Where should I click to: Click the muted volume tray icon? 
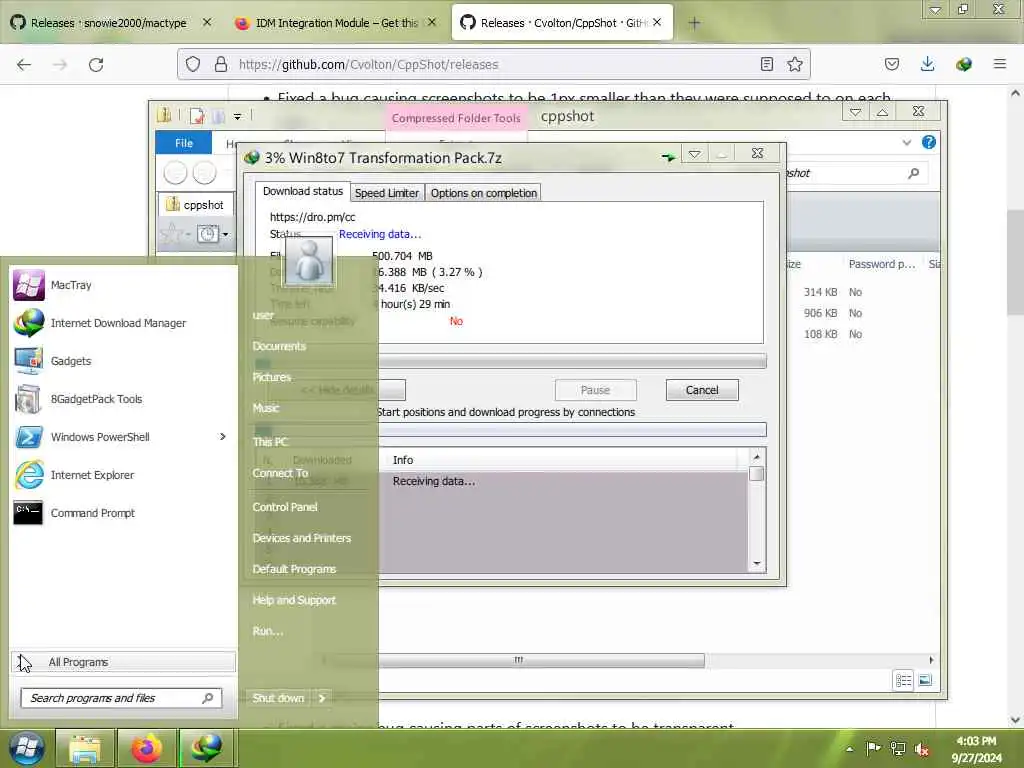coord(922,749)
